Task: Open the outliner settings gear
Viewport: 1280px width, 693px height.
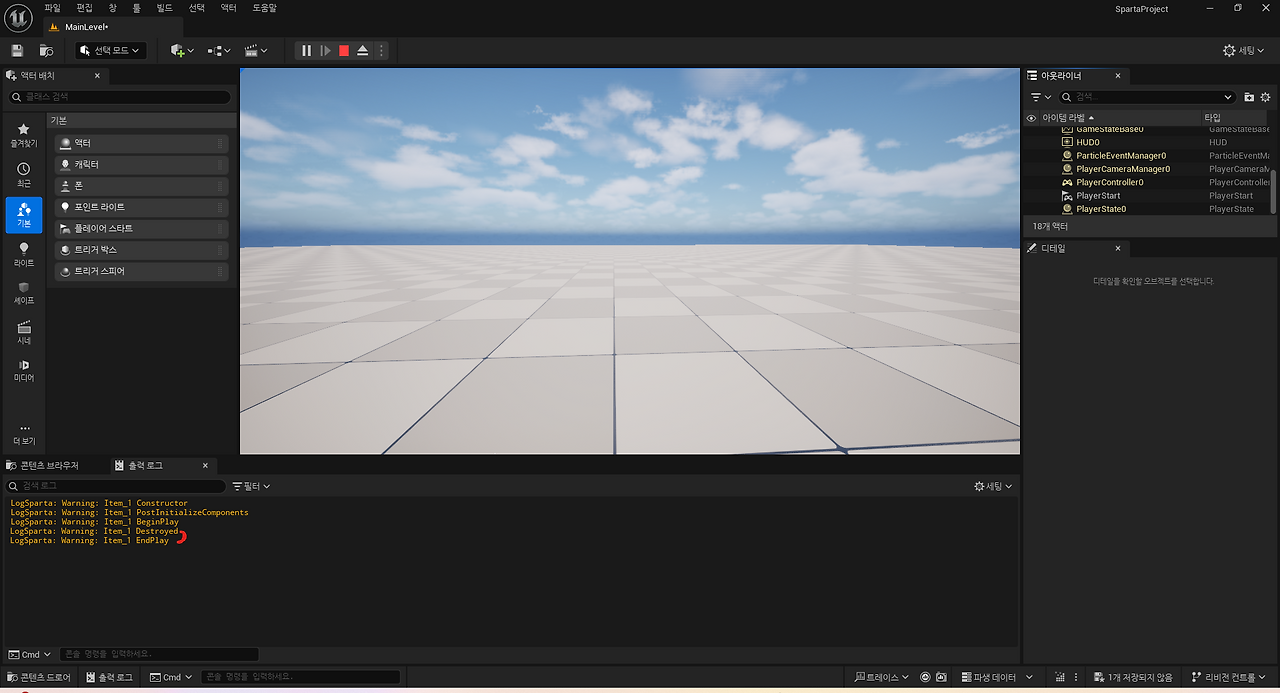Action: pyautogui.click(x=1265, y=97)
